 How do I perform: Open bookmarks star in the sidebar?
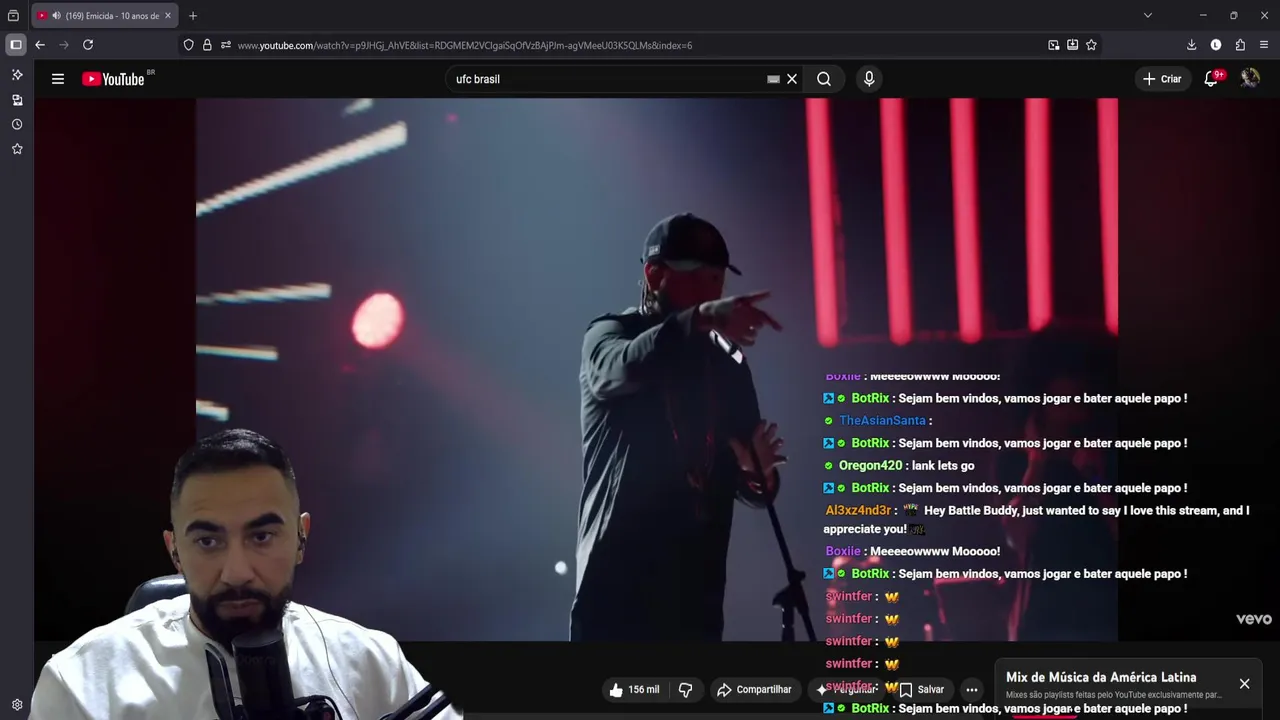(x=17, y=149)
